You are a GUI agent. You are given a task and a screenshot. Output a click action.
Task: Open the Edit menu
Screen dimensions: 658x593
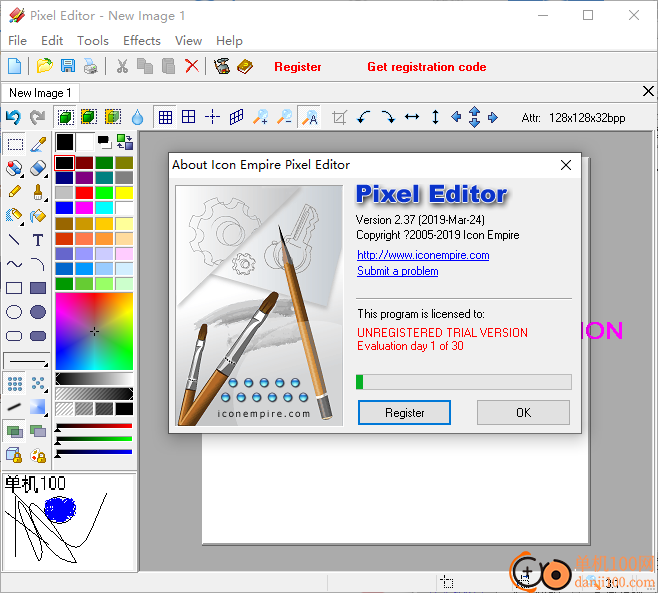tap(52, 41)
